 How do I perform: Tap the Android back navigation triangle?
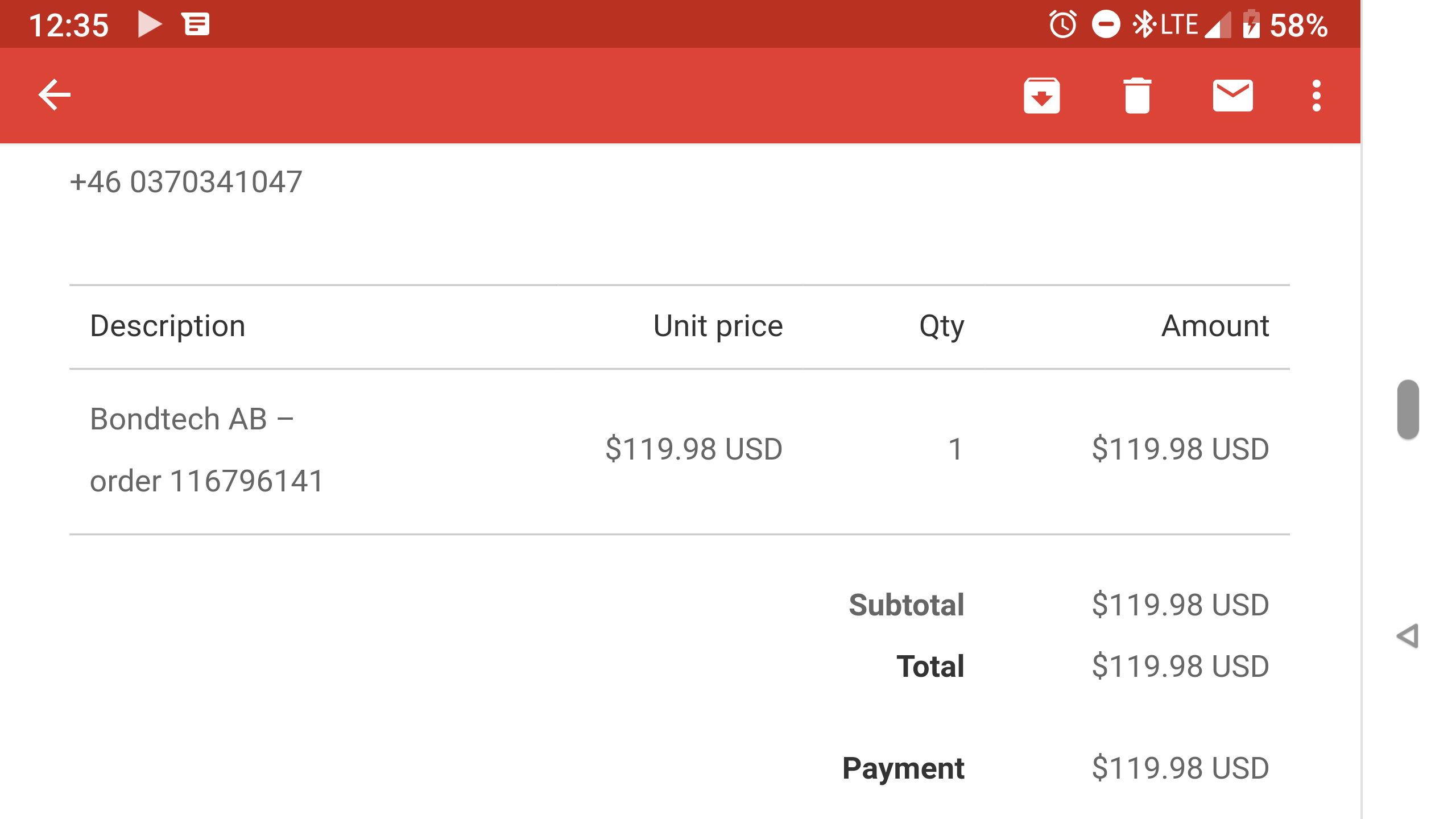(1408, 636)
